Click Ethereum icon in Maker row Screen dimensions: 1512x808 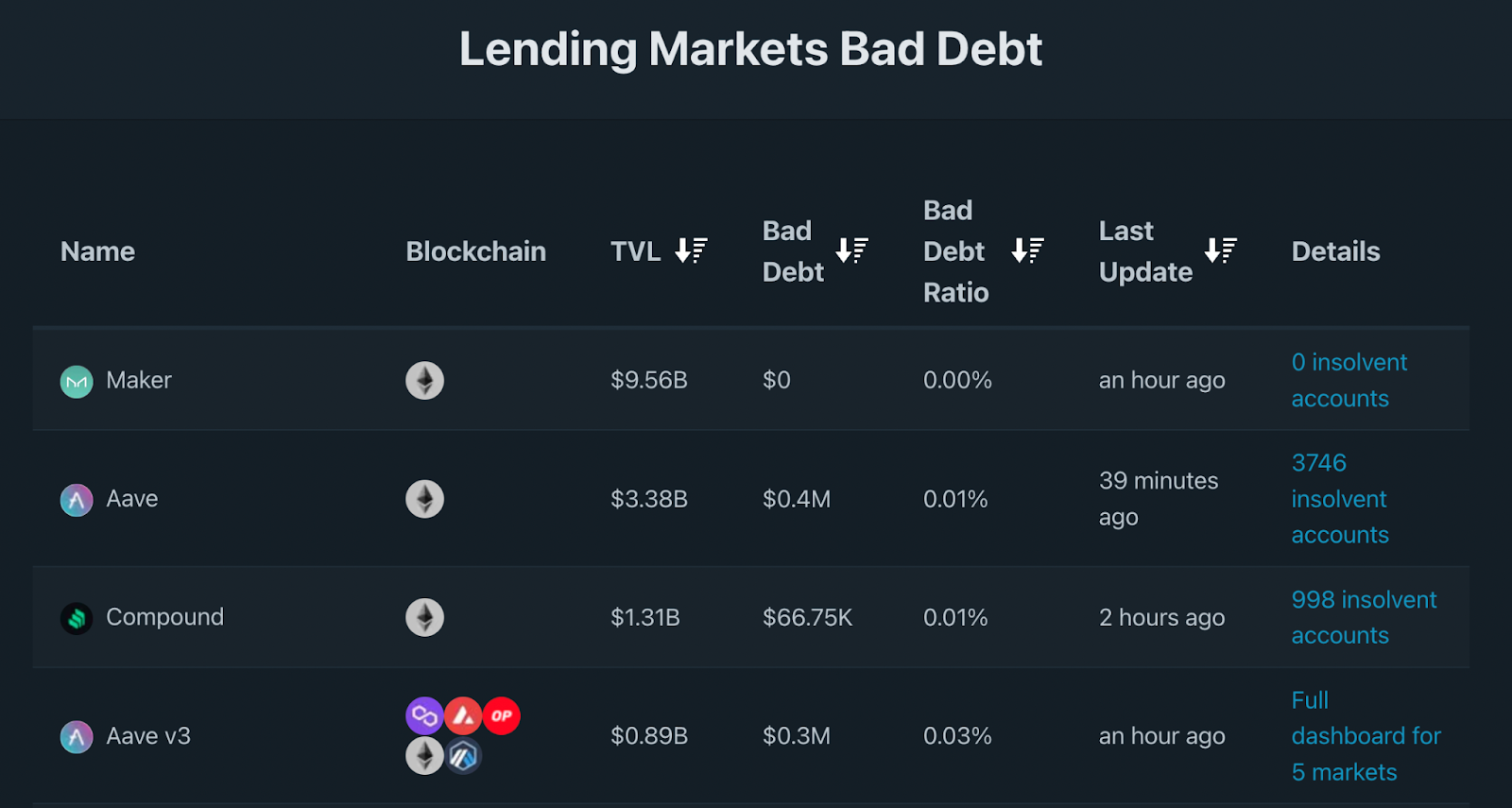(x=424, y=381)
